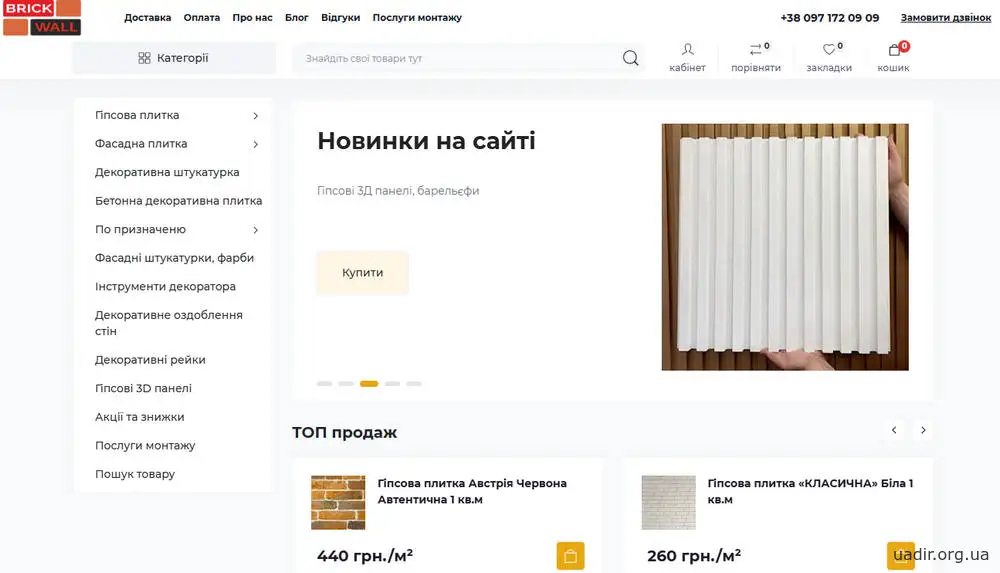Open Декоративне оздоблення стін category
This screenshot has height=573, width=1000.
(x=169, y=323)
